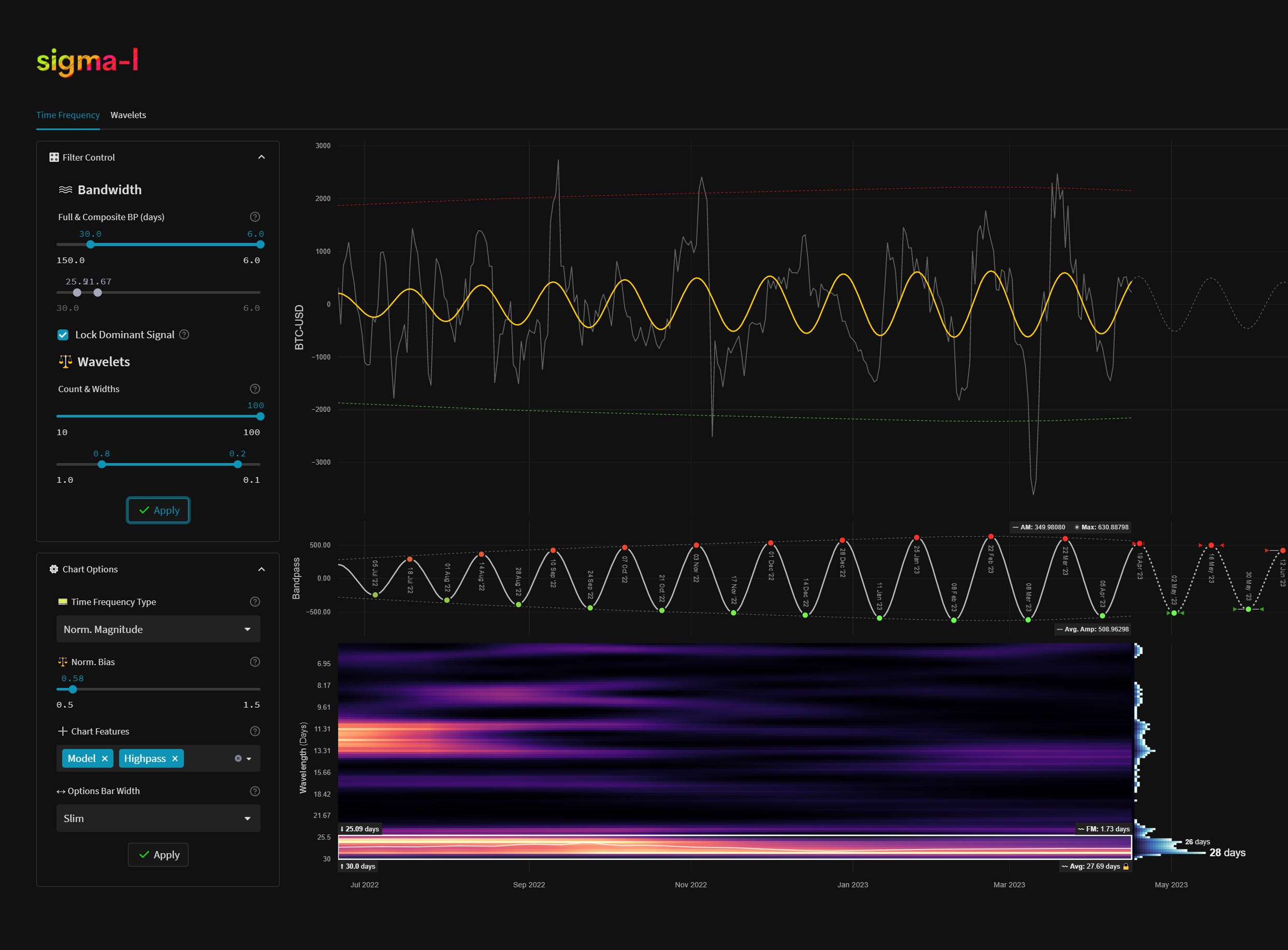
Task: Remove the Model chart feature tag
Action: (x=105, y=758)
